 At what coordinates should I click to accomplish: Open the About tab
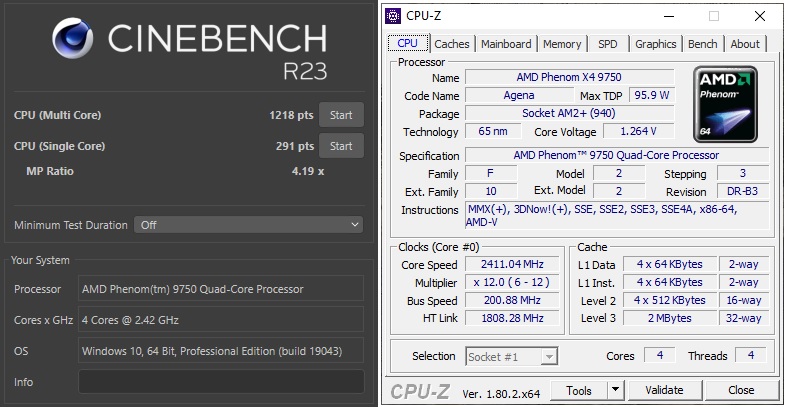pyautogui.click(x=745, y=44)
